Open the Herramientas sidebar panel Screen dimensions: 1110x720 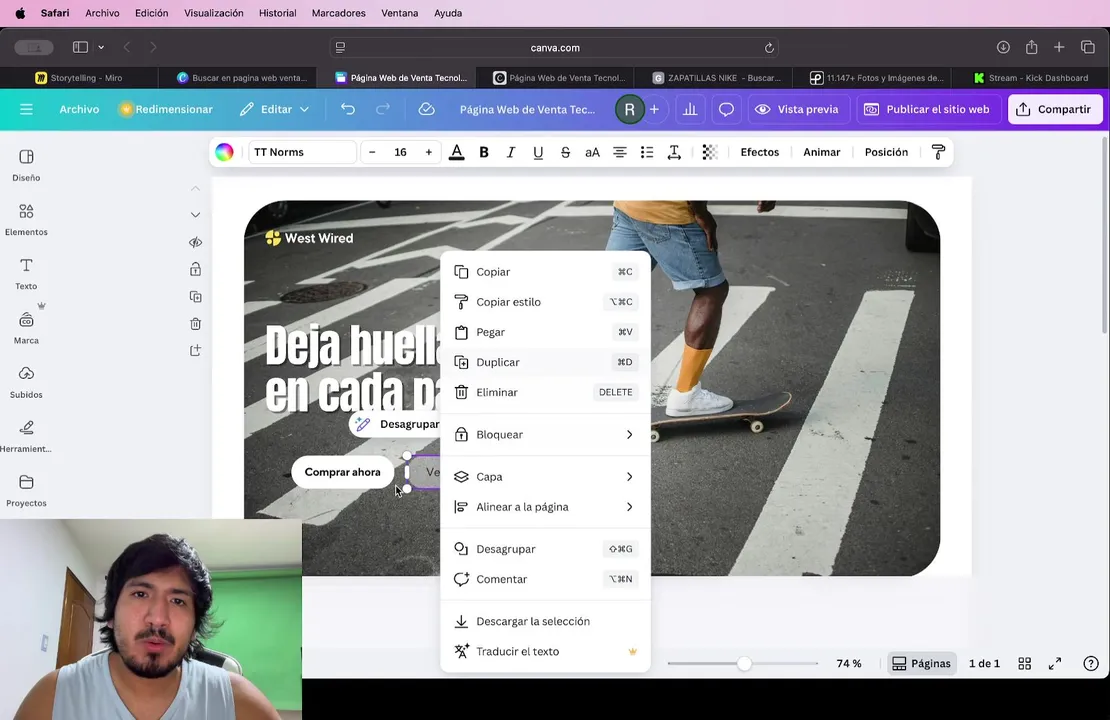click(26, 436)
